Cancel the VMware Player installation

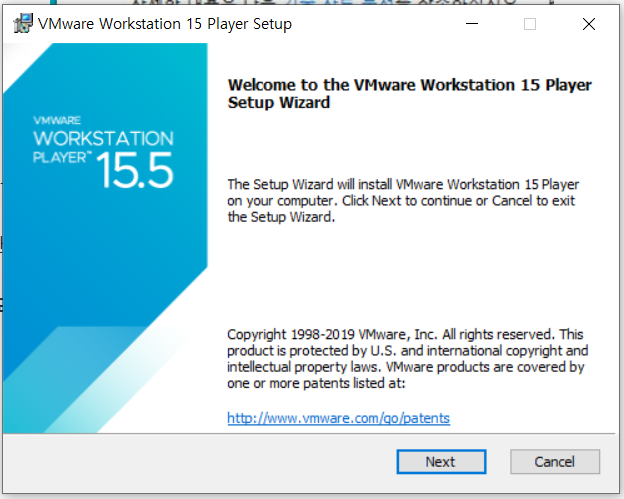click(555, 462)
